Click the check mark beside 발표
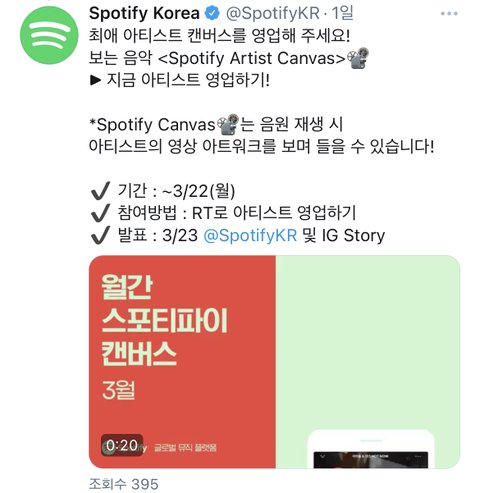This screenshot has height=493, width=480. pyautogui.click(x=100, y=235)
